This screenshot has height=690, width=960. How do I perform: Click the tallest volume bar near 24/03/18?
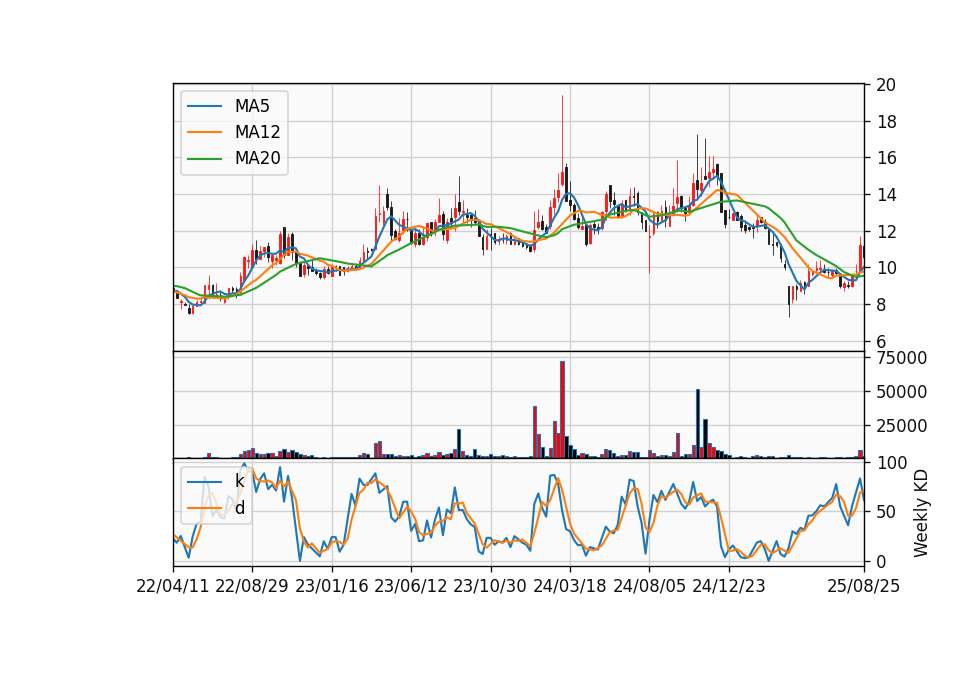tap(563, 410)
